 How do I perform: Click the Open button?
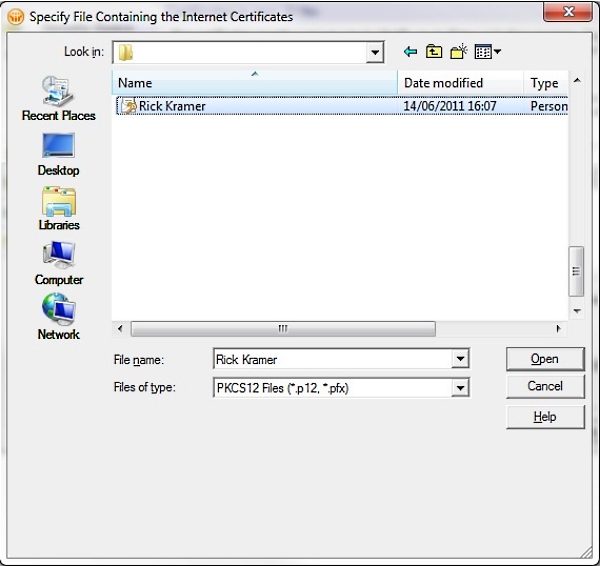pos(545,359)
